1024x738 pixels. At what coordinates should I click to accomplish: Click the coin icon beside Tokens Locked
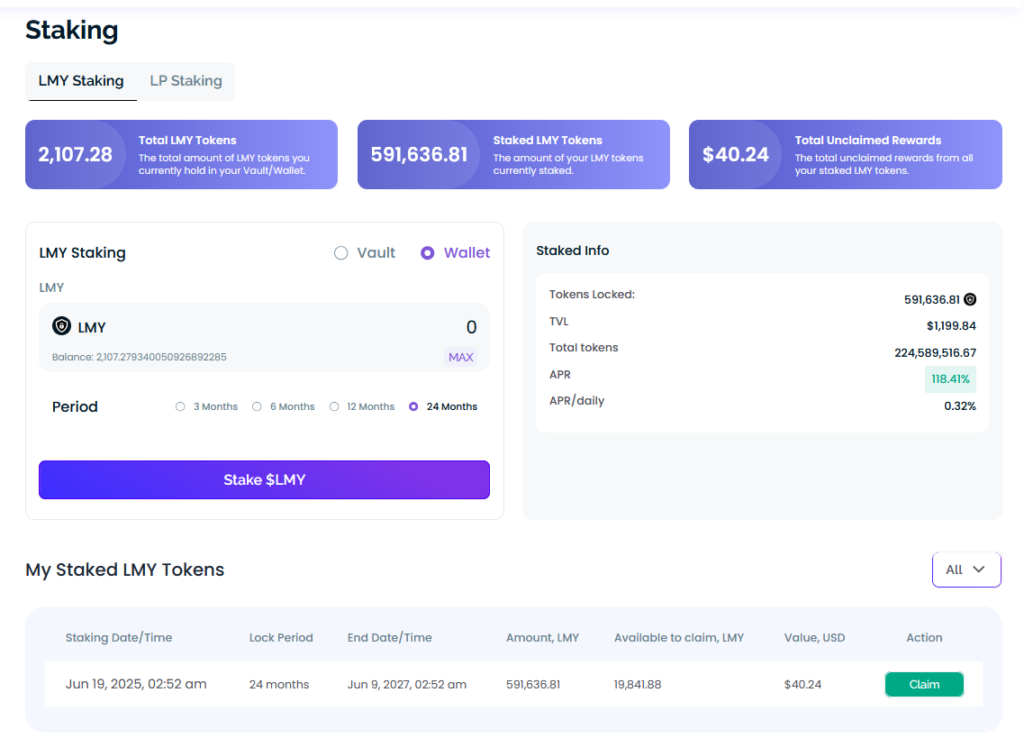tap(970, 299)
